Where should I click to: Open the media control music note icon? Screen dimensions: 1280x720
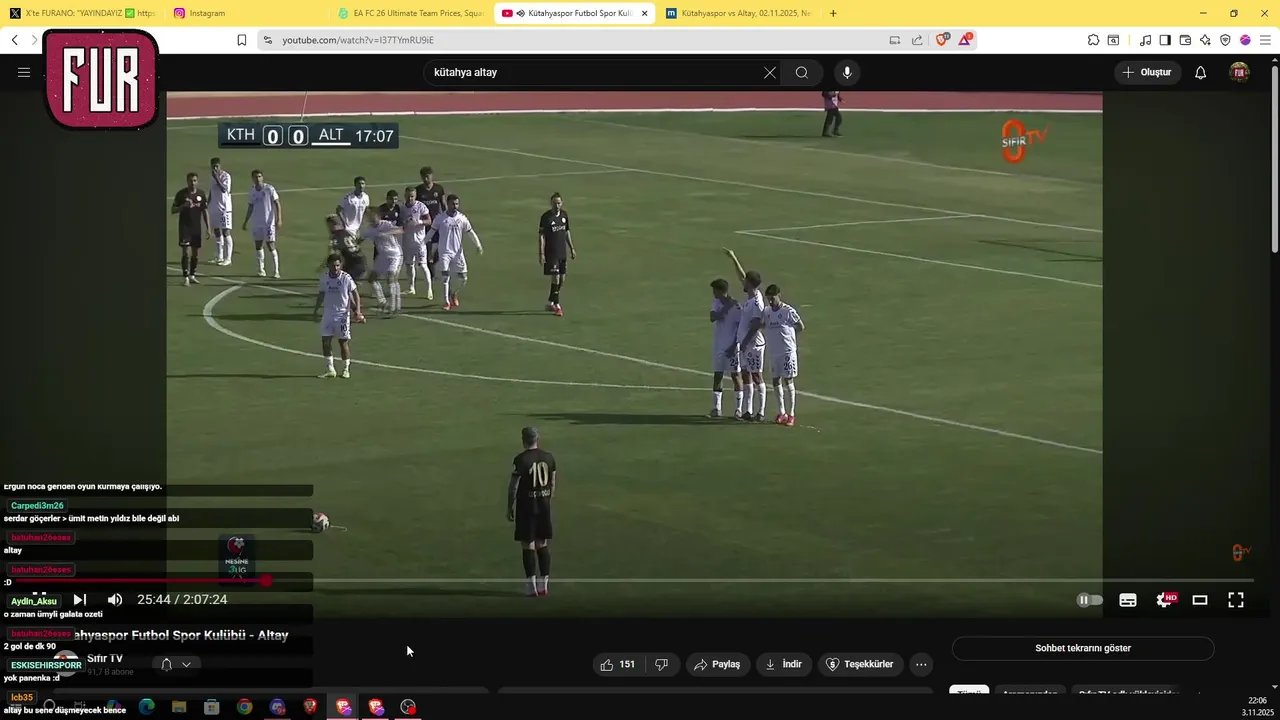pyautogui.click(x=1145, y=40)
